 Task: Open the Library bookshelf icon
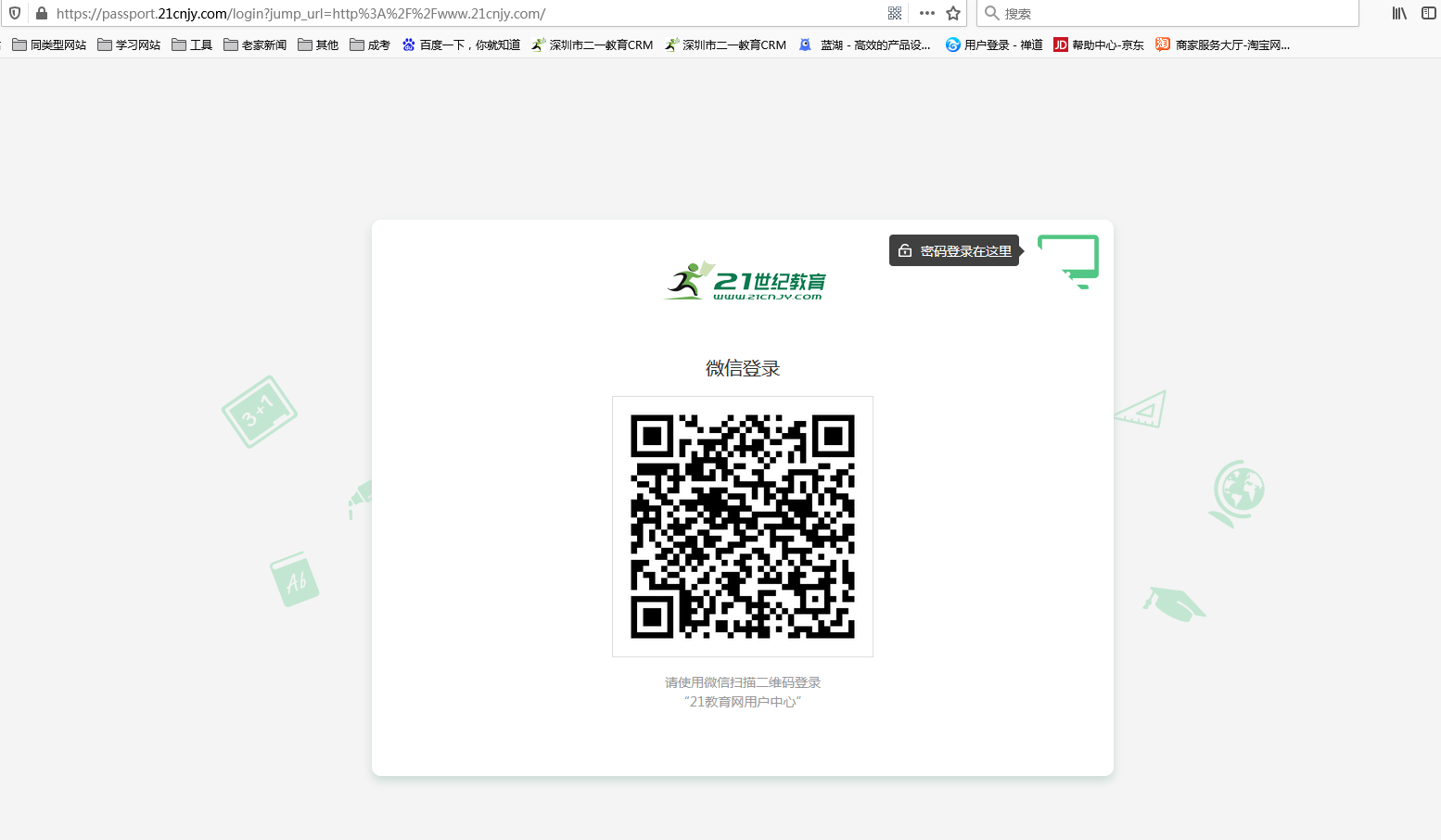pyautogui.click(x=1399, y=13)
